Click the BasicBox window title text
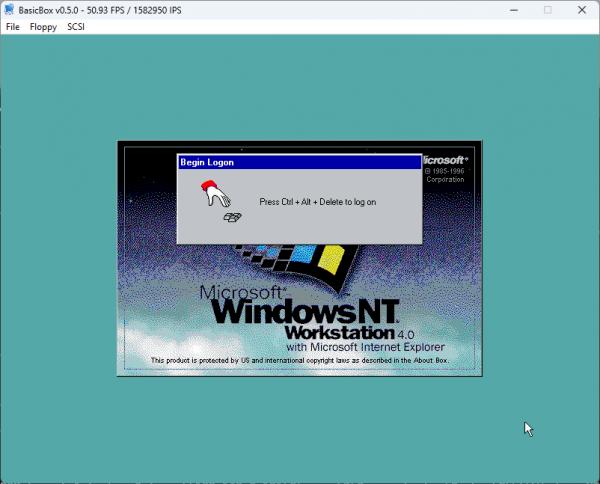 coord(100,10)
